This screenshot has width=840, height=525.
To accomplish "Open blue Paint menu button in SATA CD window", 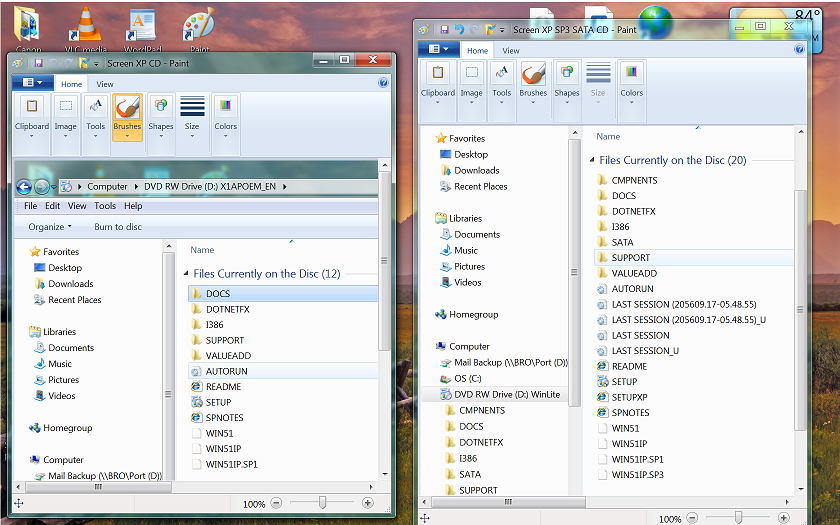I will [439, 49].
